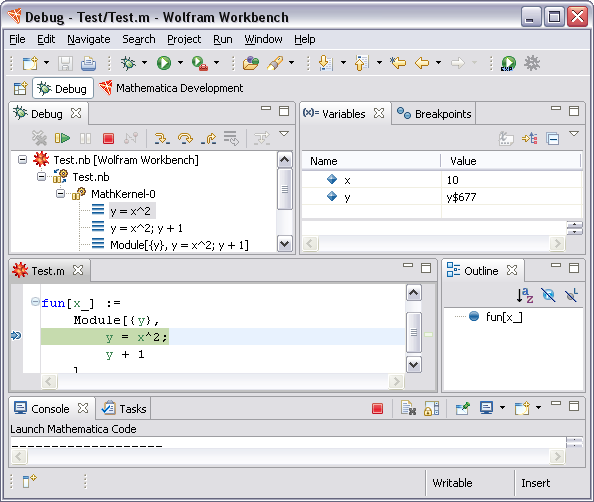Image resolution: width=594 pixels, height=502 pixels.
Task: Close the Test.m editor tab
Action: 78,271
